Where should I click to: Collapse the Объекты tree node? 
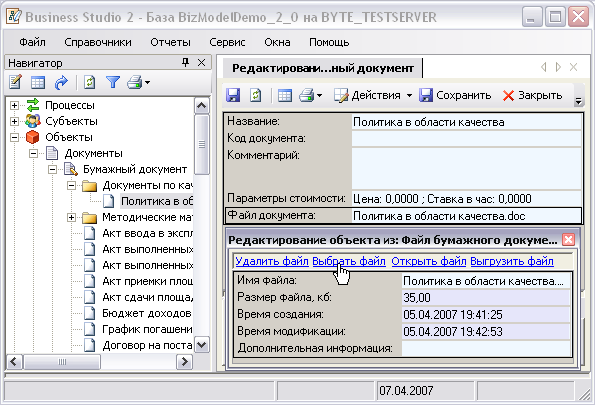[x=14, y=137]
